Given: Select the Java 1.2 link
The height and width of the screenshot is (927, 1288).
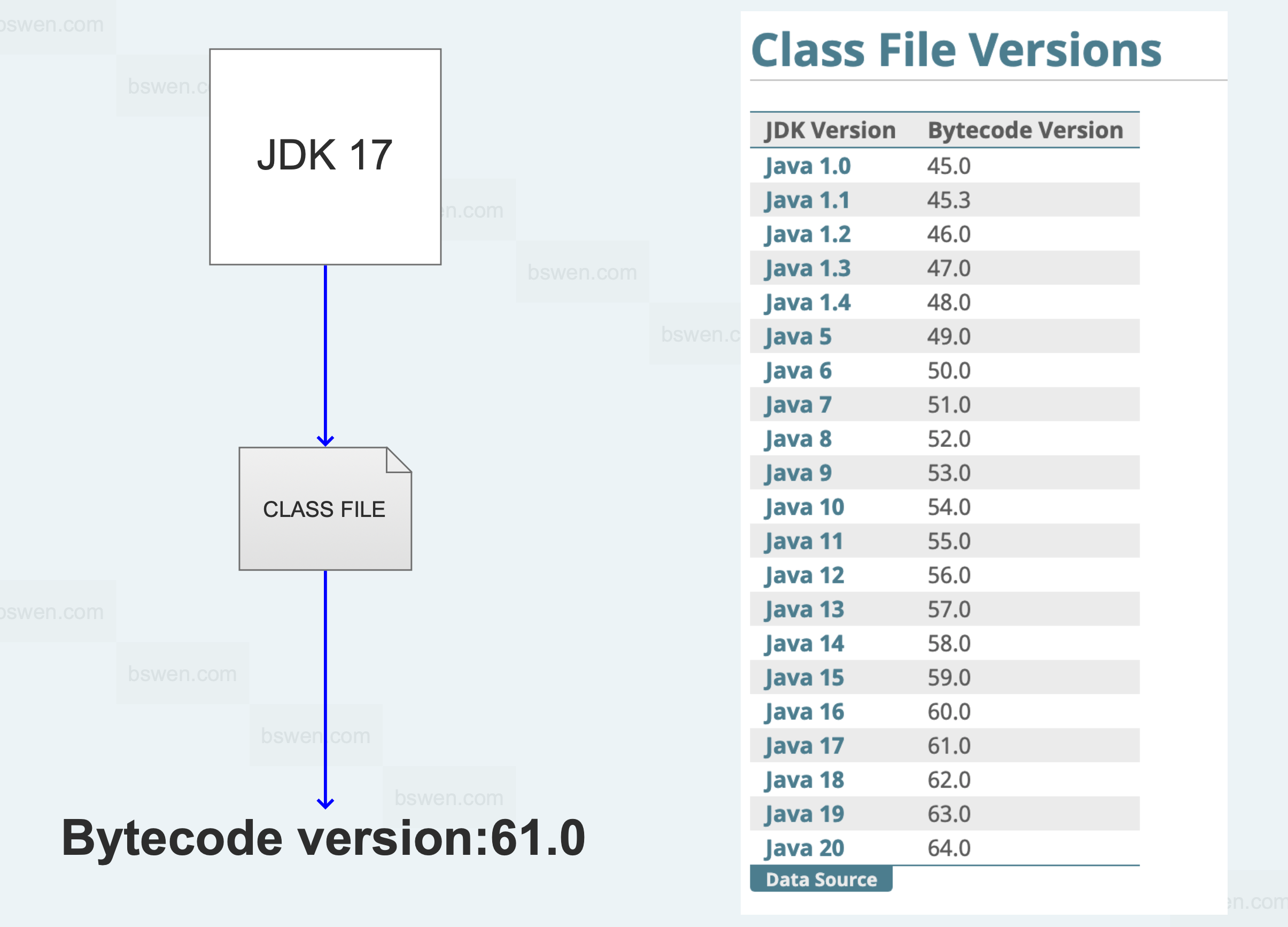Looking at the screenshot, I should pyautogui.click(x=807, y=235).
